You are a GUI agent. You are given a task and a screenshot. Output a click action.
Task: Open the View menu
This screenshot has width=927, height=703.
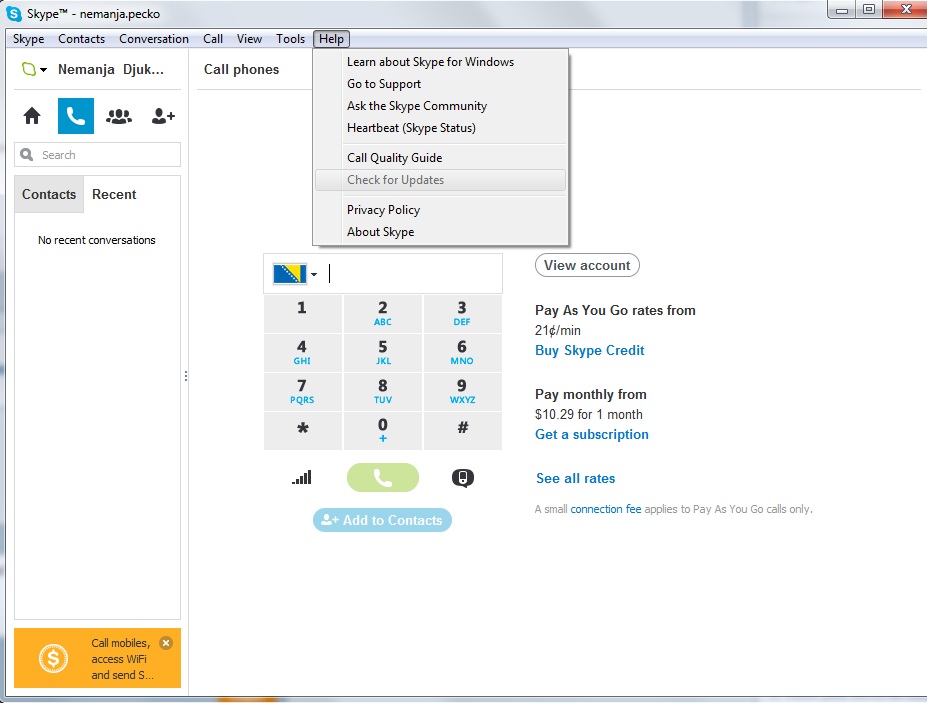[x=249, y=39]
